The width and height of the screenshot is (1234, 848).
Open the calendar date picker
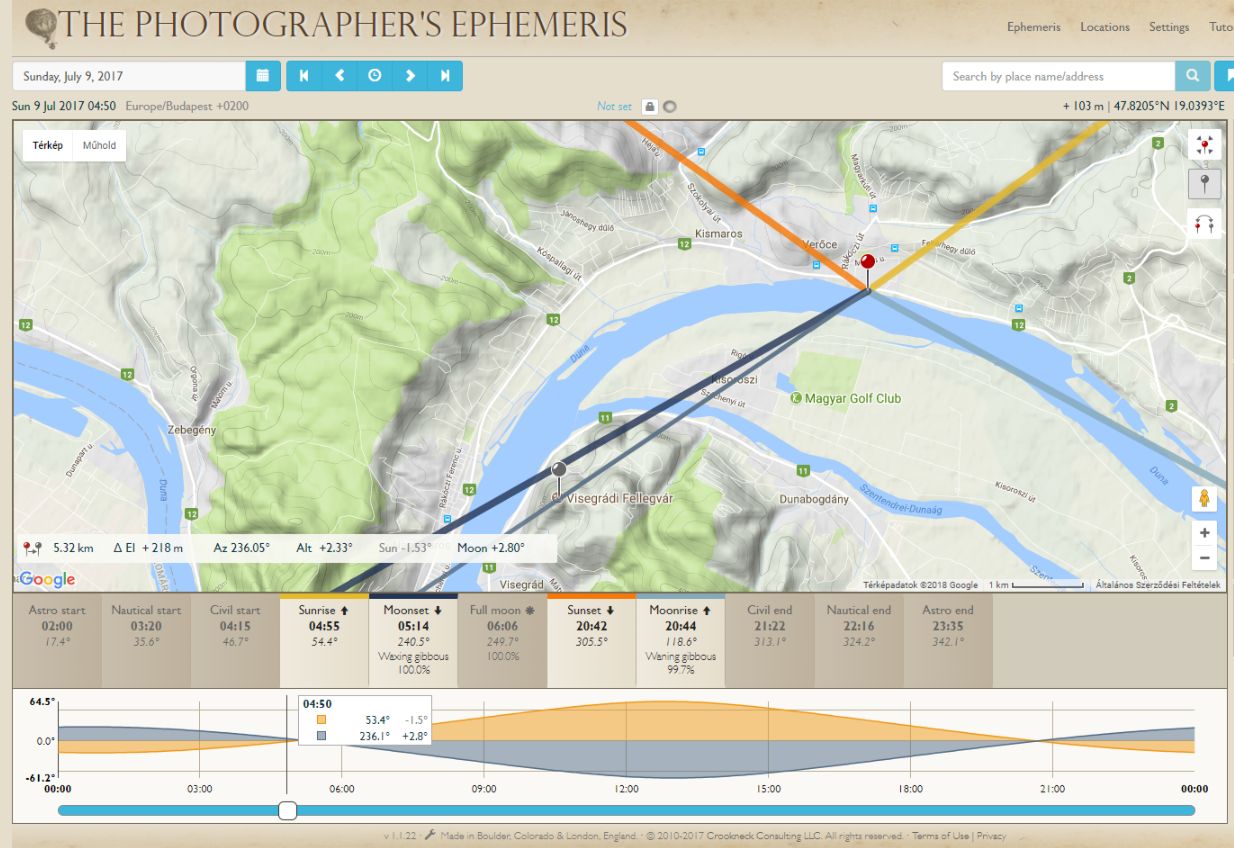tap(262, 76)
